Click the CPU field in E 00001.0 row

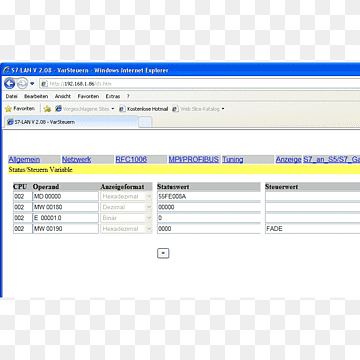(22, 218)
